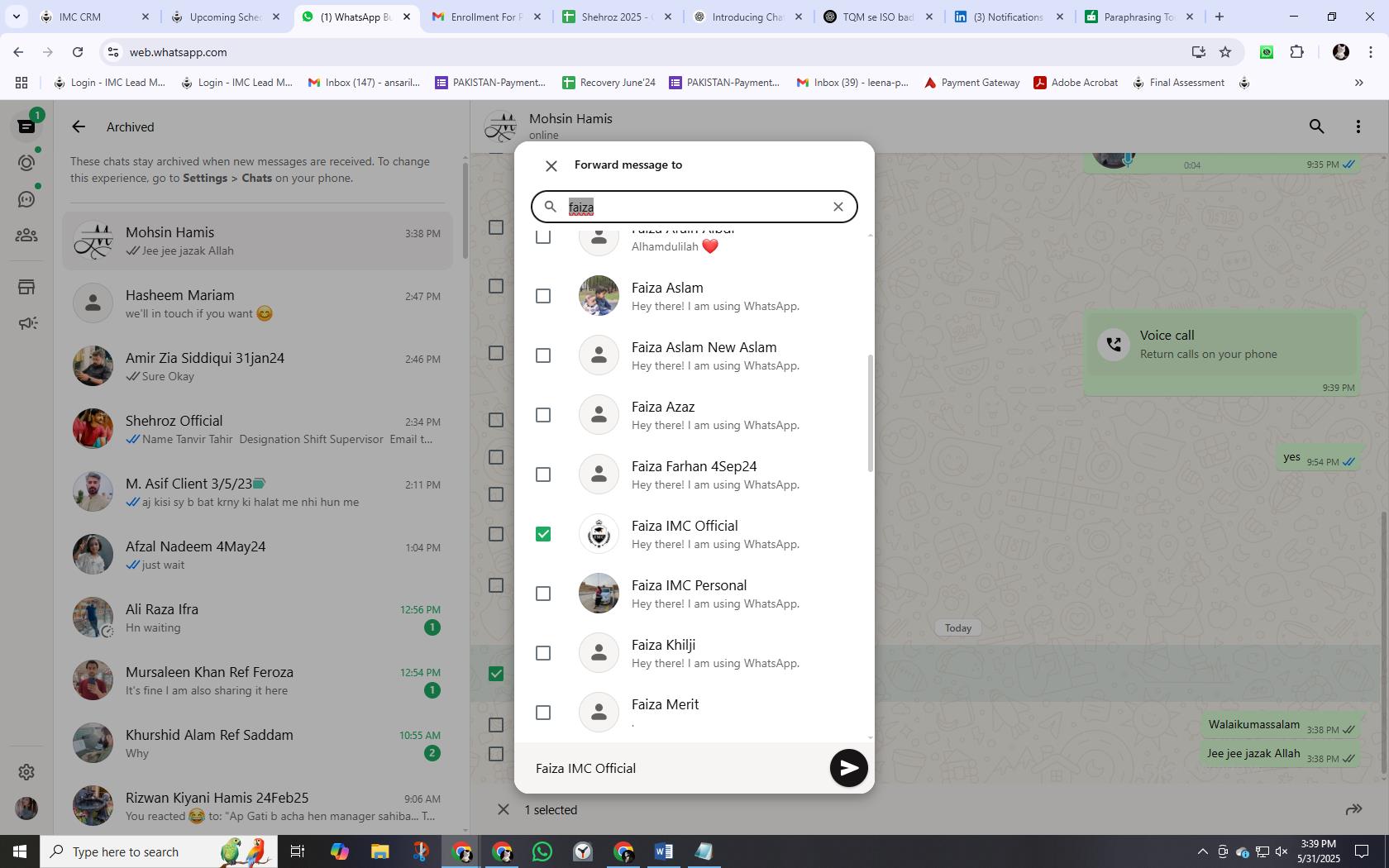The height and width of the screenshot is (868, 1389).
Task: Open Recovery June'24 bookmark
Action: [x=609, y=83]
